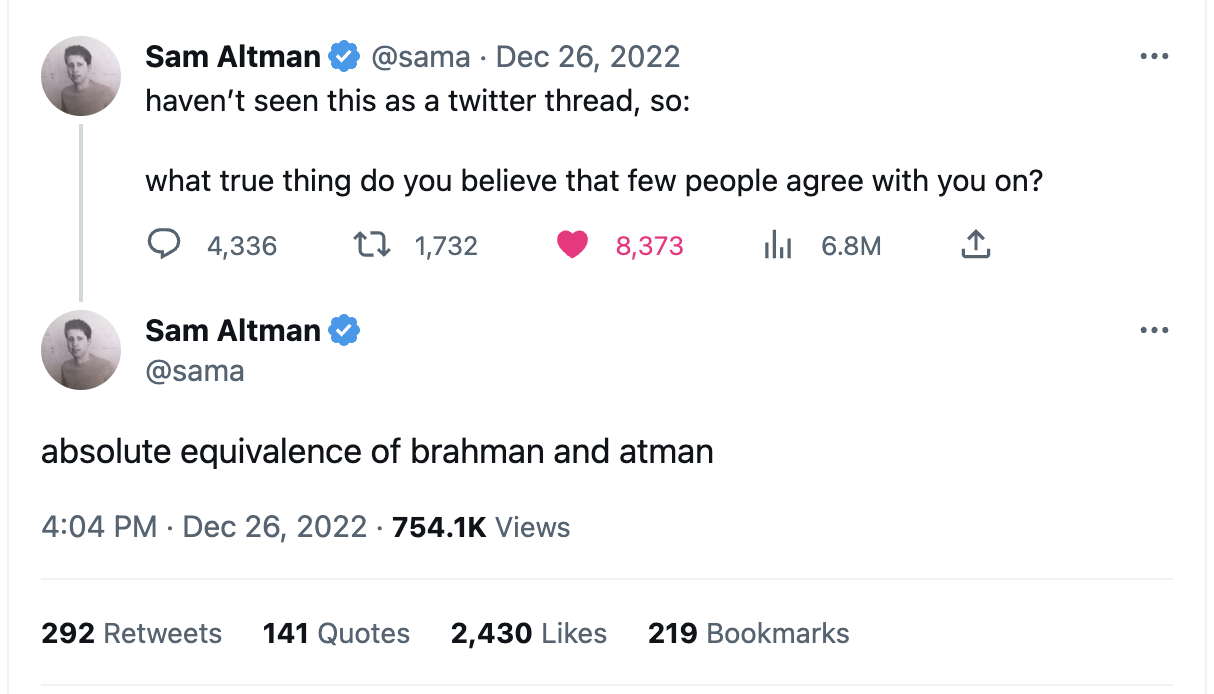Open the 2,430 Likes list
This screenshot has height=694, width=1214.
click(529, 633)
